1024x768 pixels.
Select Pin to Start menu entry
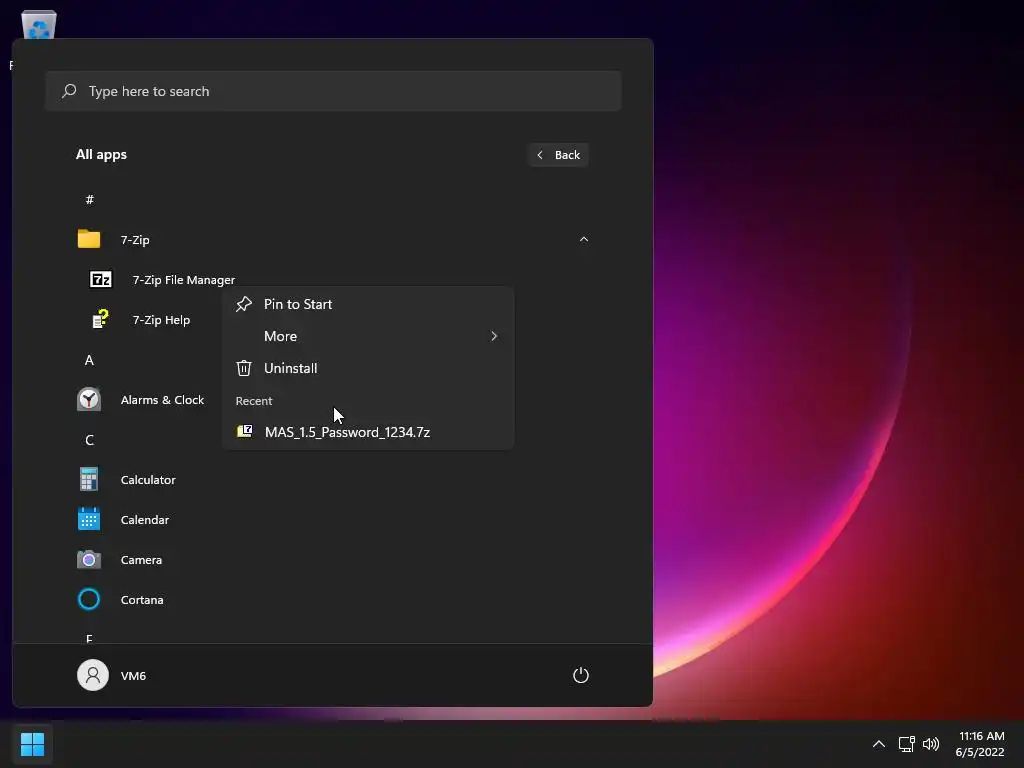(x=368, y=304)
